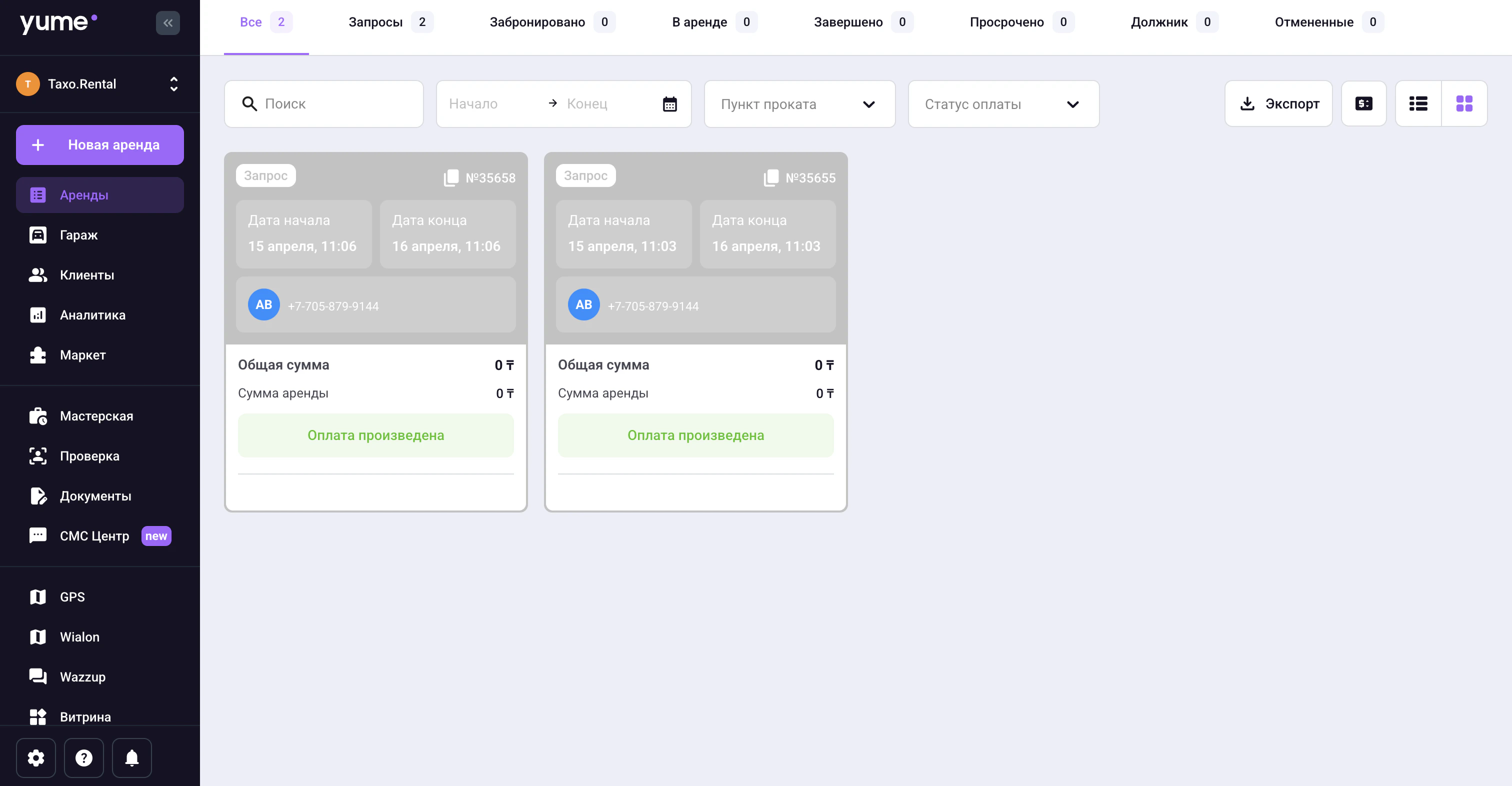The width and height of the screenshot is (1512, 786).
Task: Open the Гараж section in sidebar
Action: coord(78,235)
